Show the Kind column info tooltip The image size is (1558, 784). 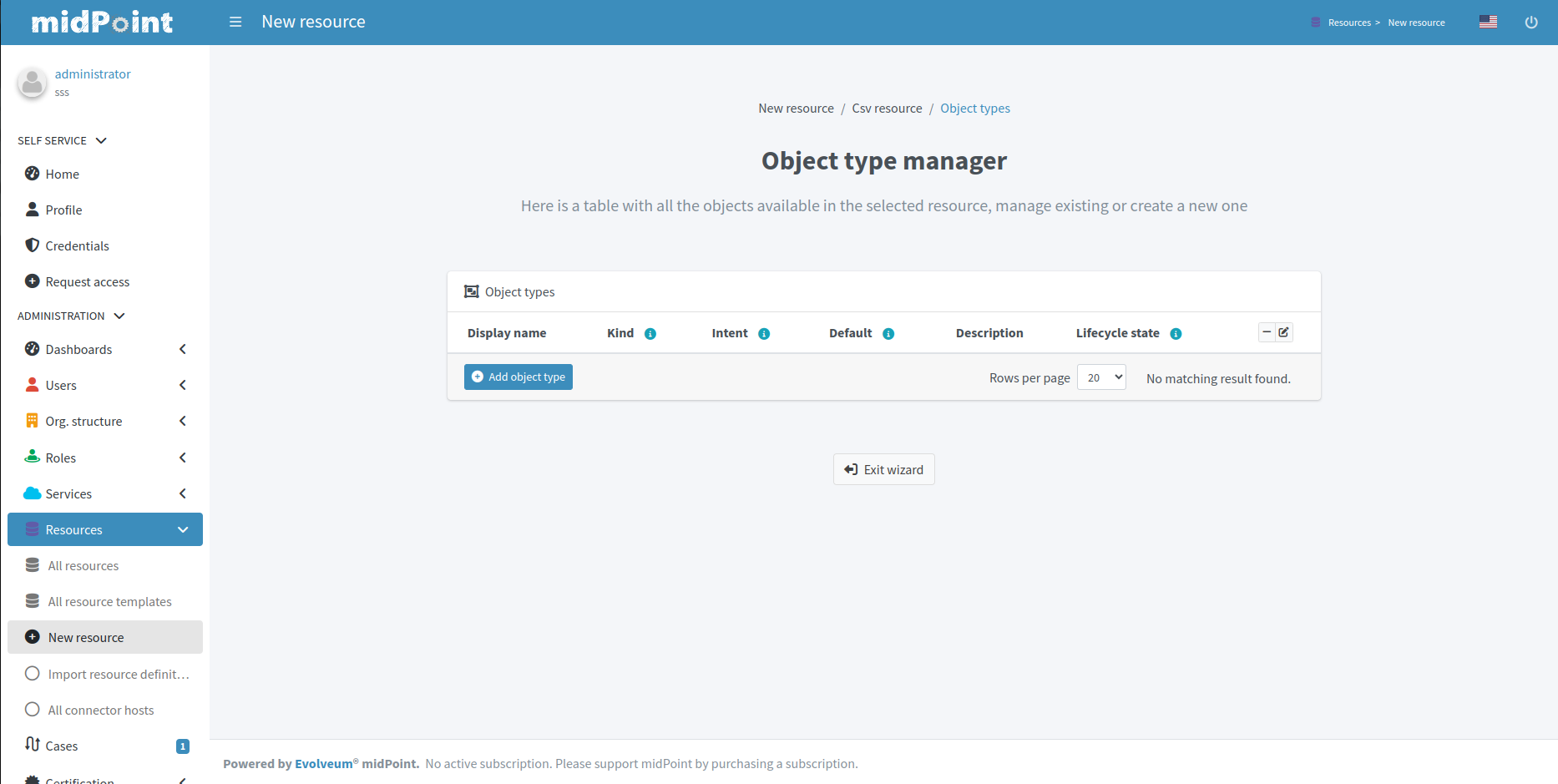pyautogui.click(x=649, y=333)
